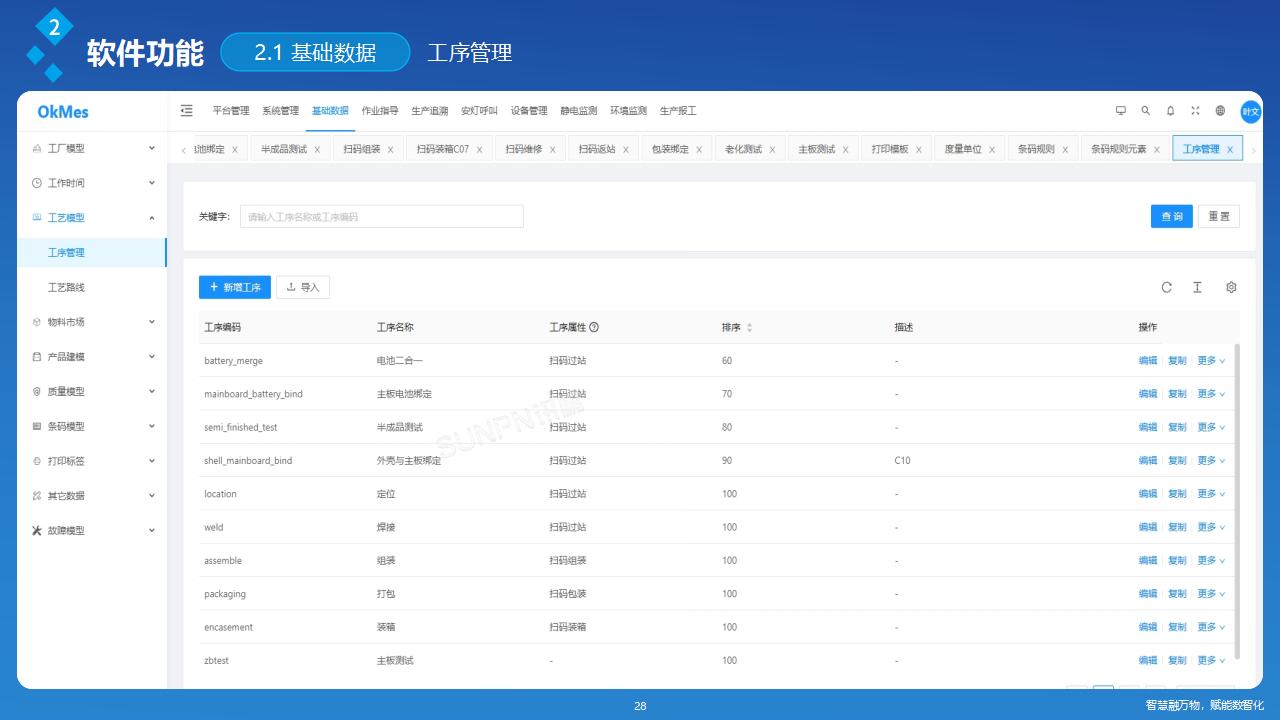Open the screen monitor icon in header
This screenshot has height=720, width=1280.
point(1121,111)
